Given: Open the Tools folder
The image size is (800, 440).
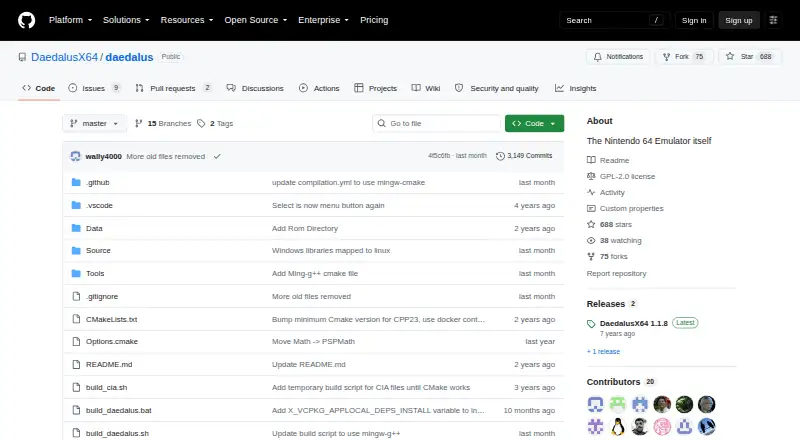Looking at the screenshot, I should pos(95,274).
